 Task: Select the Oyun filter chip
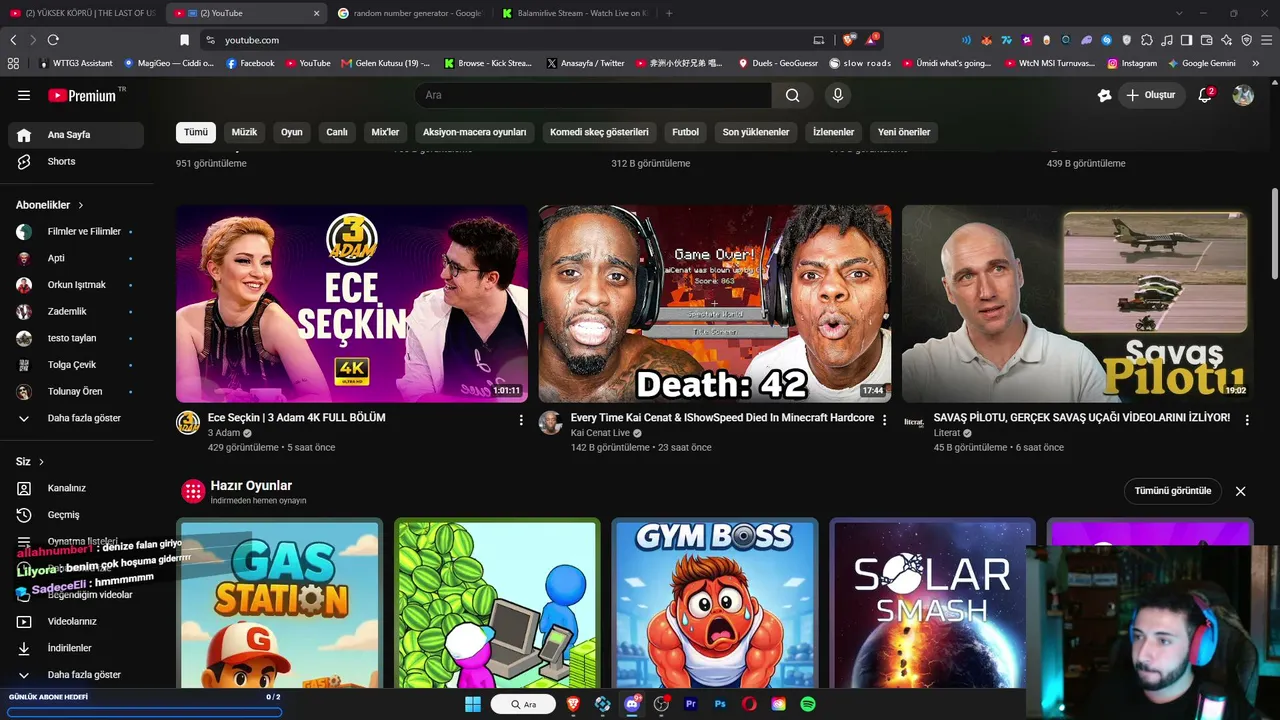[x=292, y=132]
